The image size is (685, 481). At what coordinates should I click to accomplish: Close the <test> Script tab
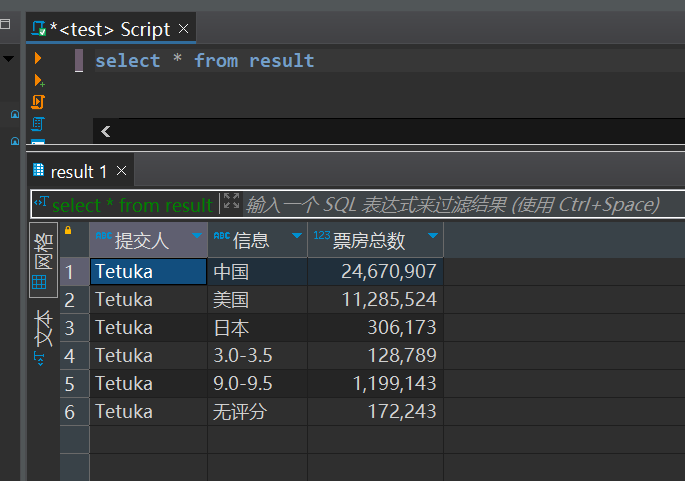pos(183,29)
